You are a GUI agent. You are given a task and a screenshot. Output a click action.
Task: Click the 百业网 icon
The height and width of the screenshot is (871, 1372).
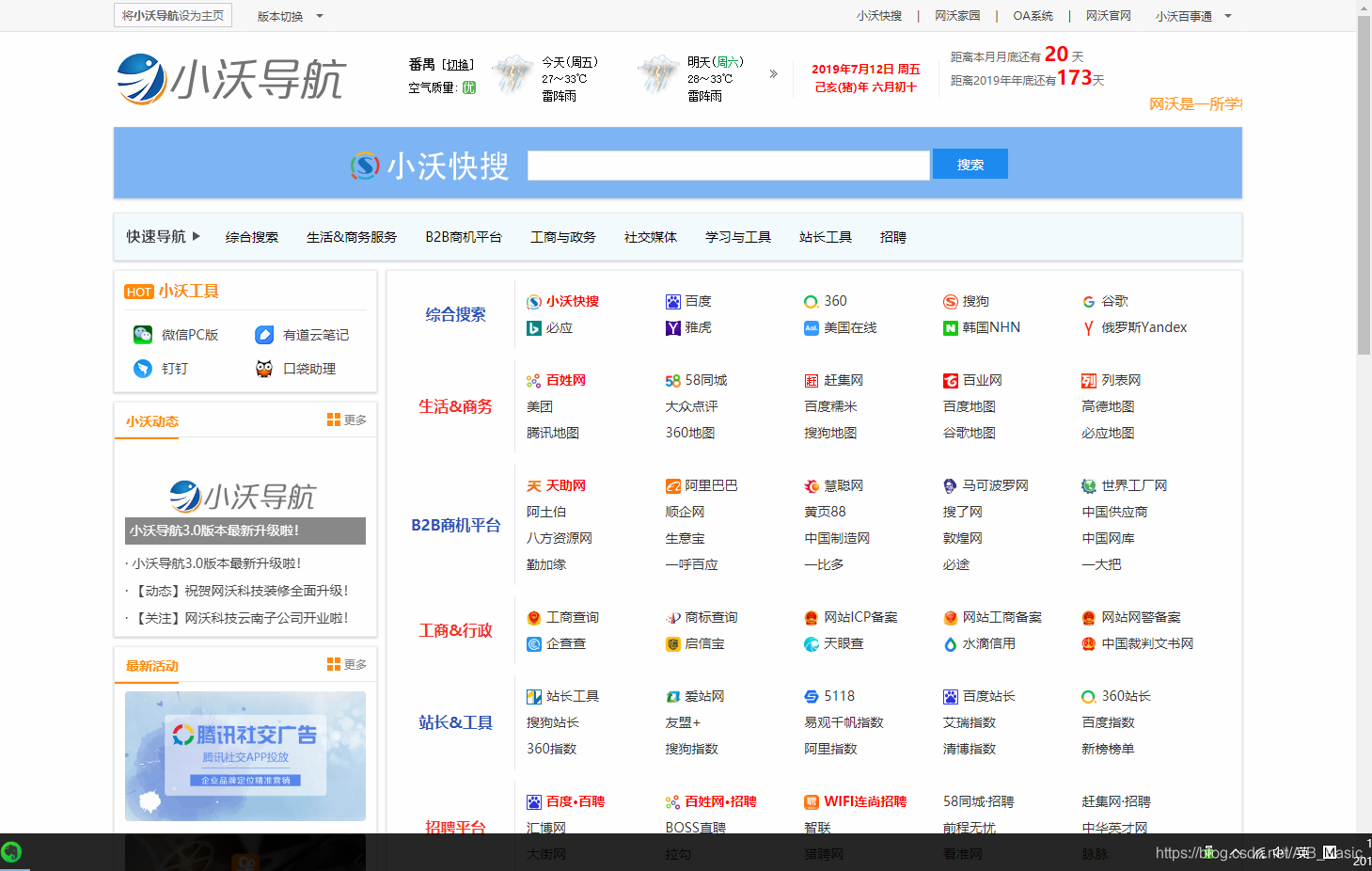pos(951,380)
